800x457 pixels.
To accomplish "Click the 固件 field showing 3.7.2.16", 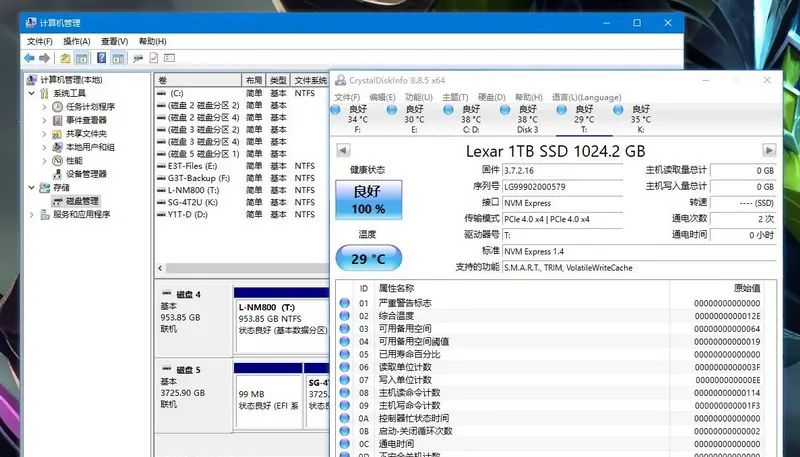I will (x=562, y=171).
